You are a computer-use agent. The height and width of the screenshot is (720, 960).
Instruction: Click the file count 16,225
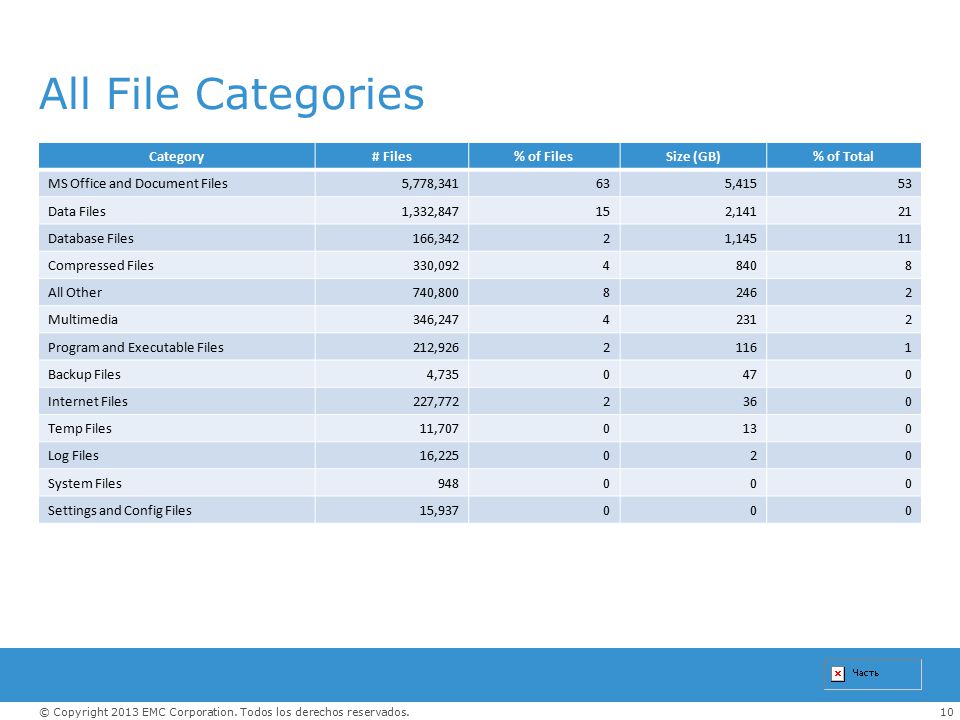pyautogui.click(x=439, y=455)
